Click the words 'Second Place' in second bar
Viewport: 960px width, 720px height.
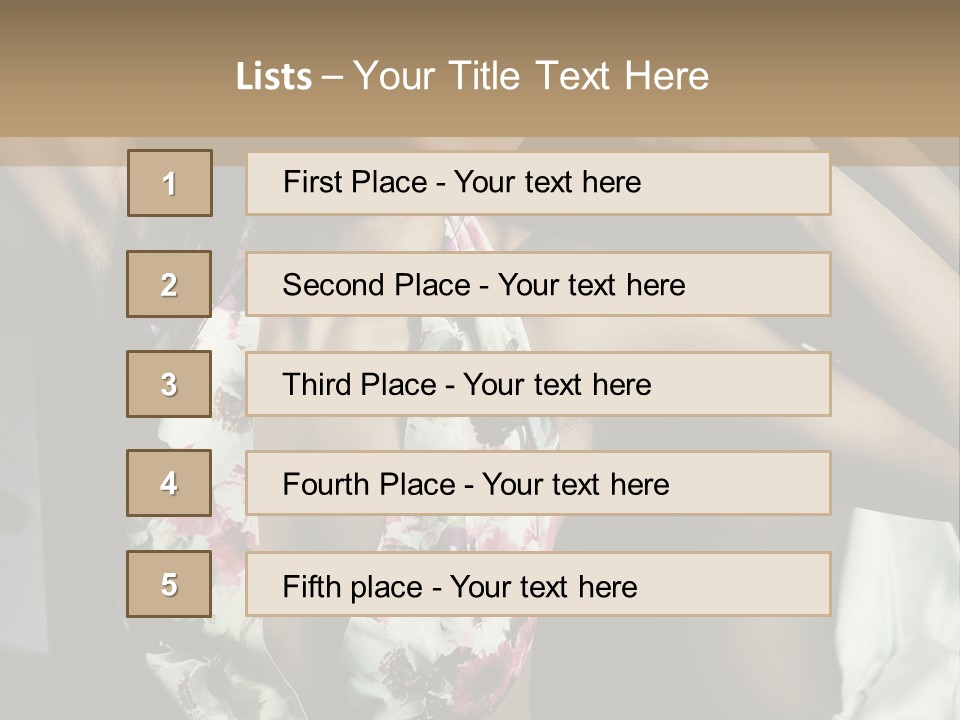pos(377,285)
